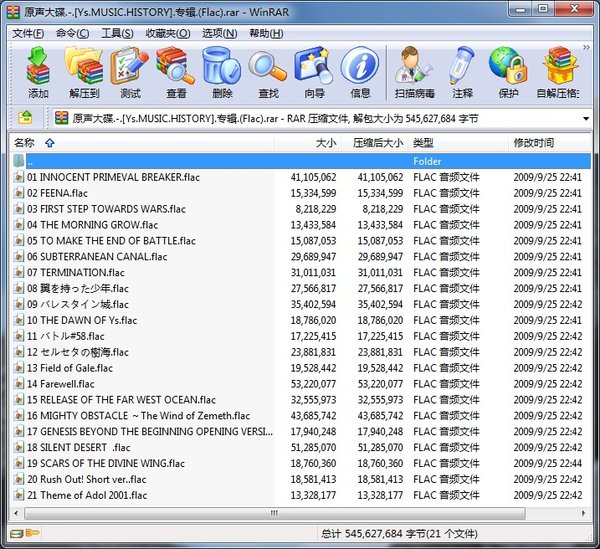Sort by 名称 column header
The image size is (600, 549).
[x=141, y=143]
